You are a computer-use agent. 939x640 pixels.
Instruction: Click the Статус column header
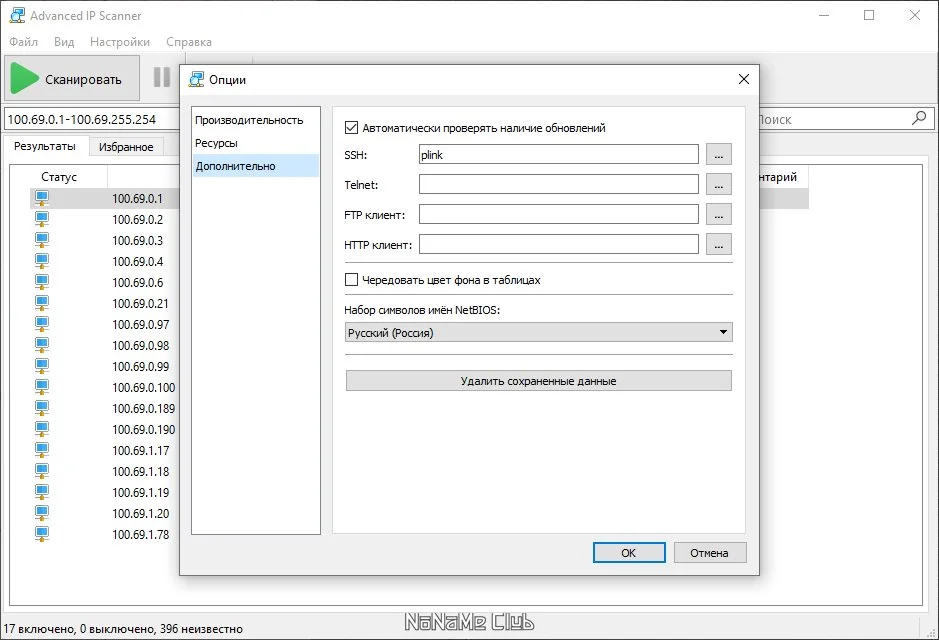click(x=59, y=177)
